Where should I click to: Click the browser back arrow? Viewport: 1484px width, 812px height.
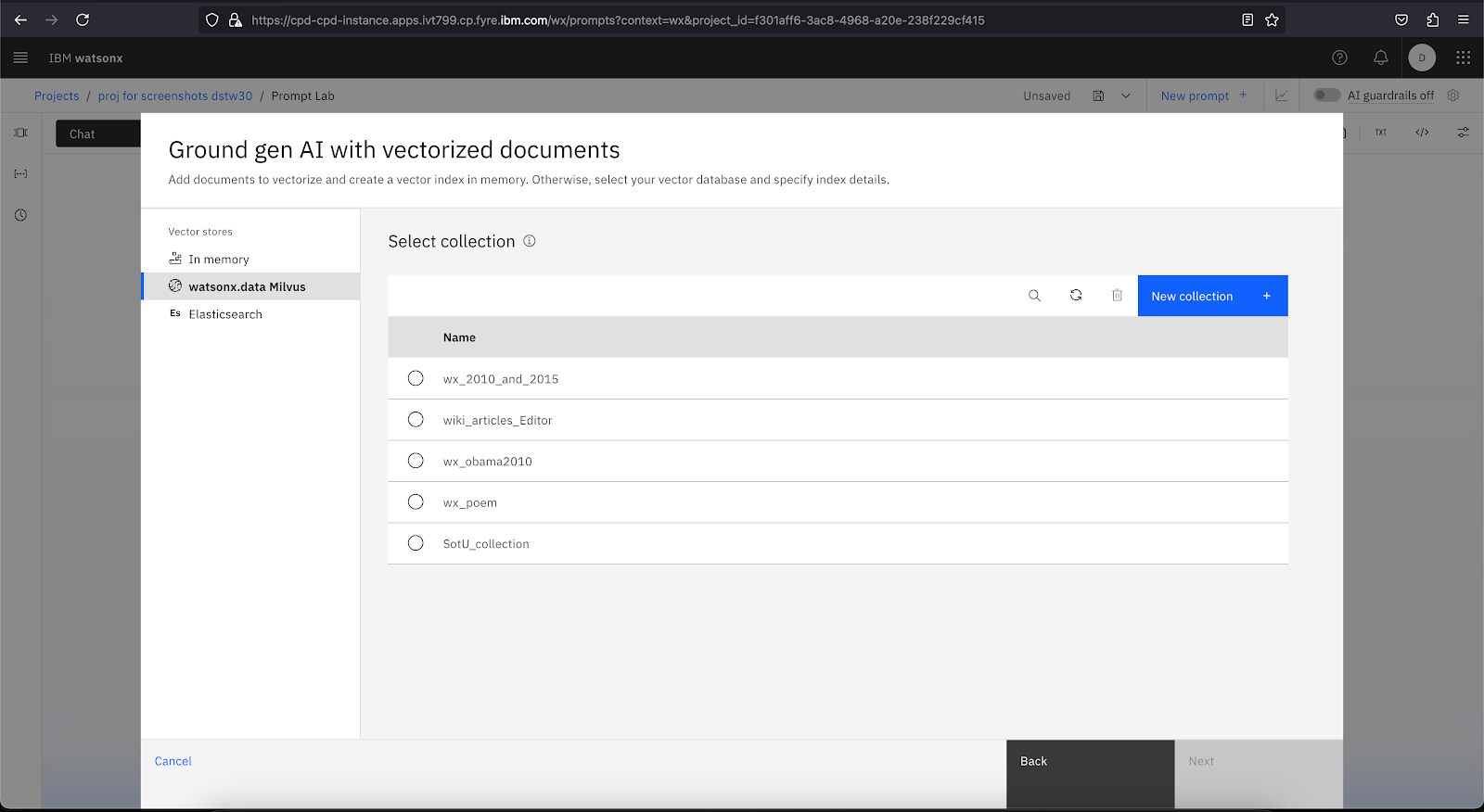point(20,19)
